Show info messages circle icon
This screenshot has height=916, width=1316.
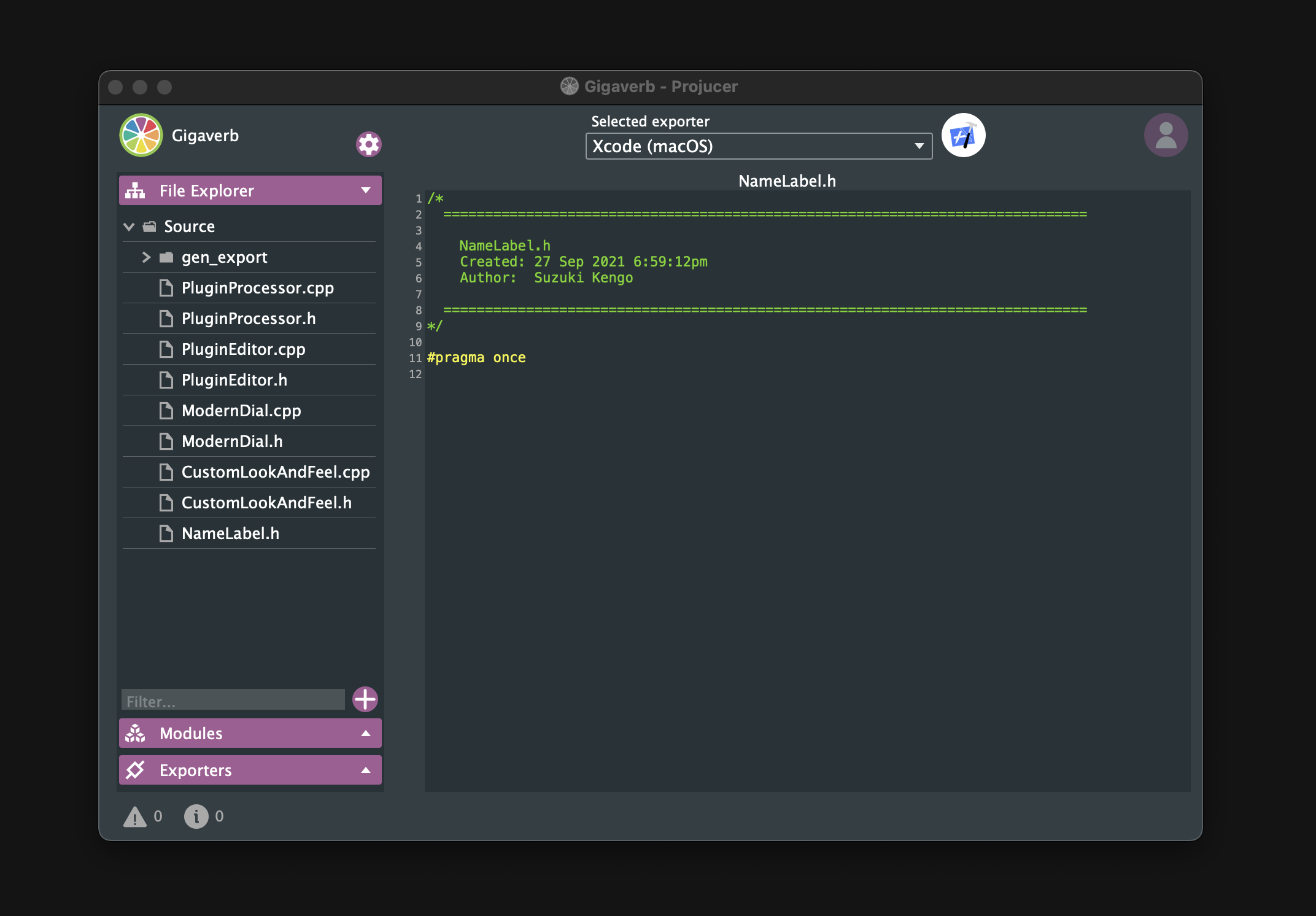click(x=196, y=817)
